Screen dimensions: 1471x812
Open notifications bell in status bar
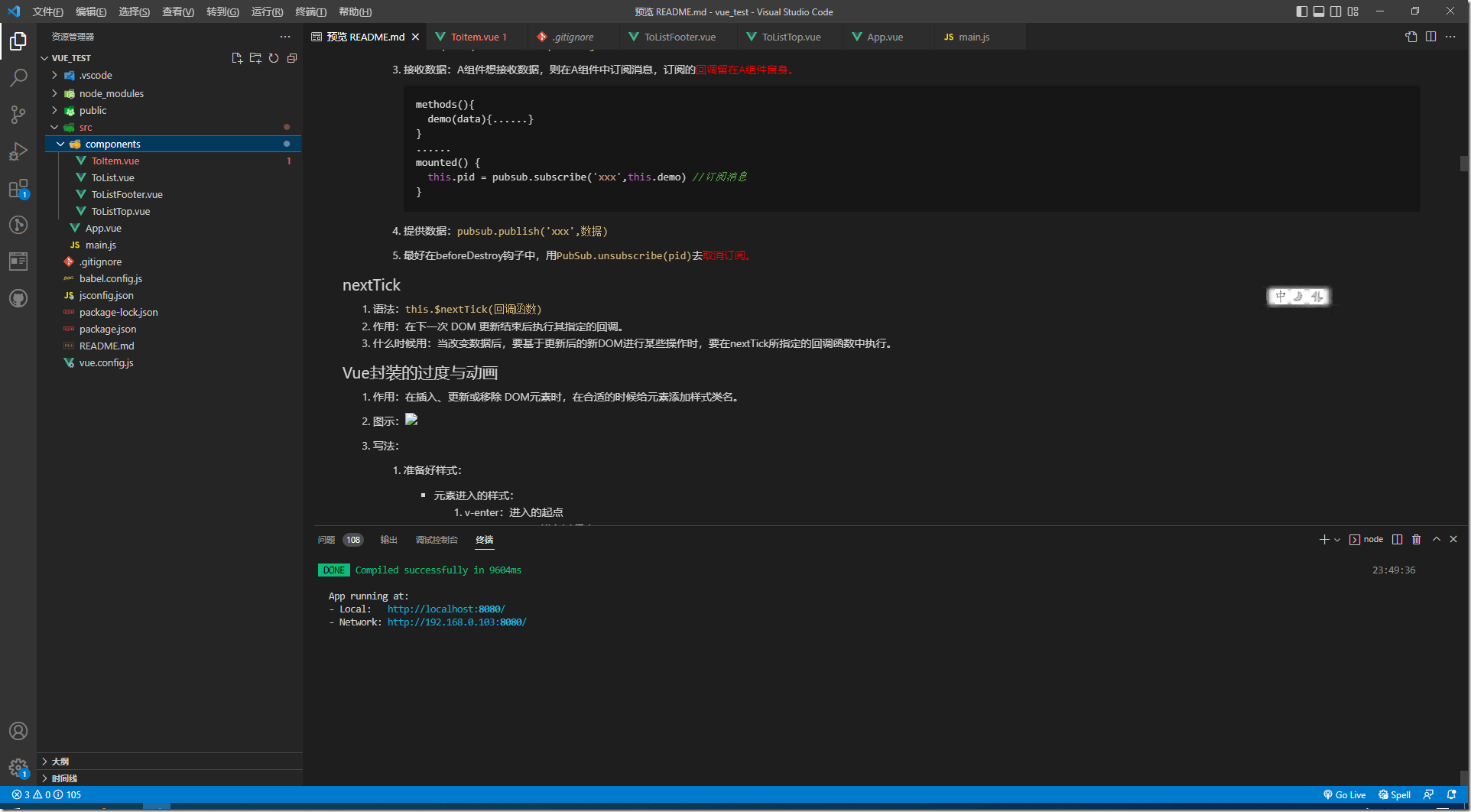(x=1451, y=795)
